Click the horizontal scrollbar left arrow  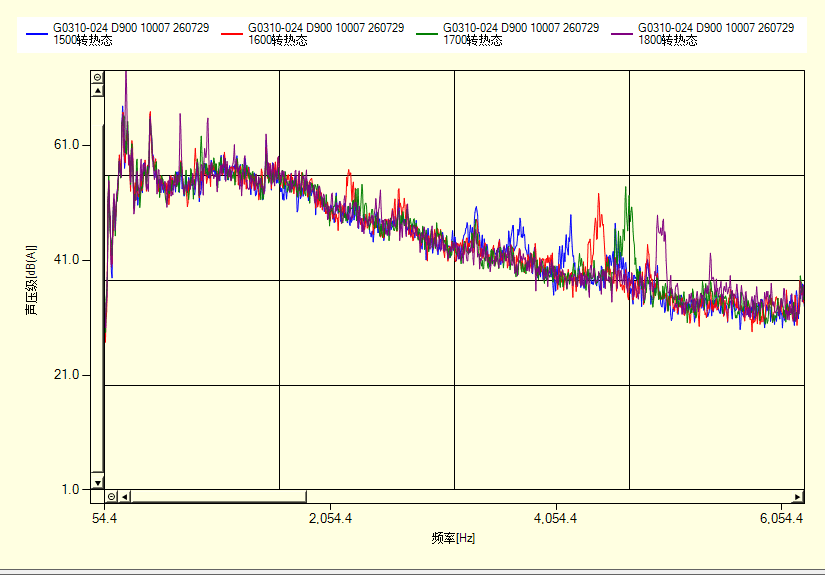click(x=124, y=497)
